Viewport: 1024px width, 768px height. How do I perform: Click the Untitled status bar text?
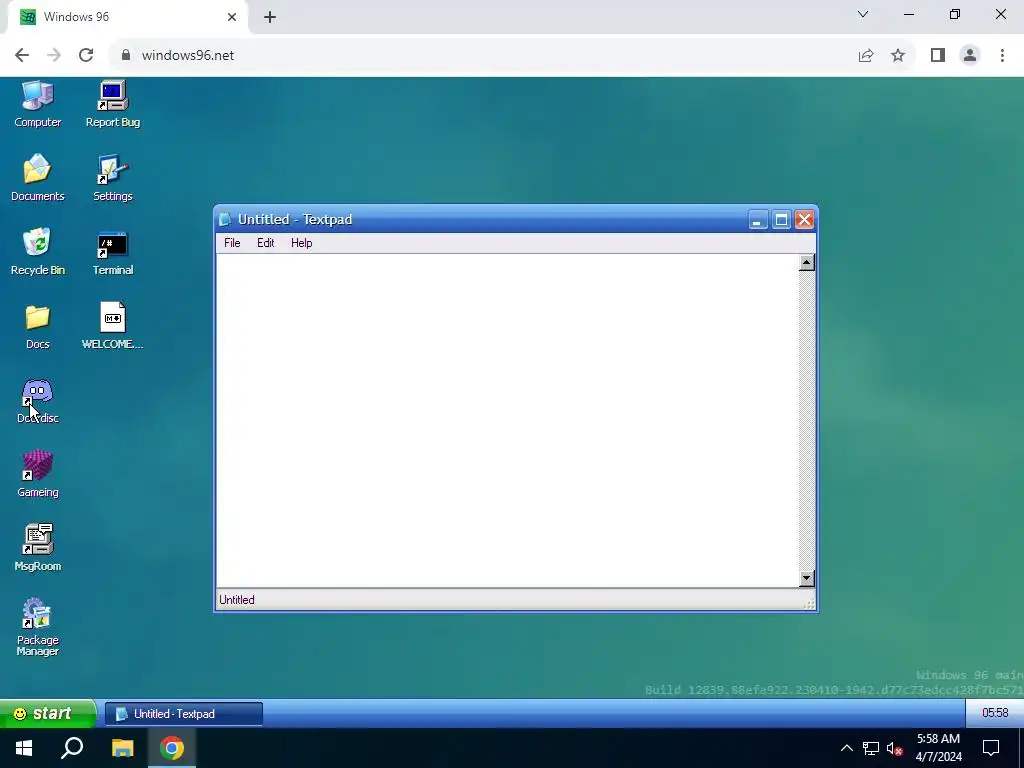(x=237, y=600)
